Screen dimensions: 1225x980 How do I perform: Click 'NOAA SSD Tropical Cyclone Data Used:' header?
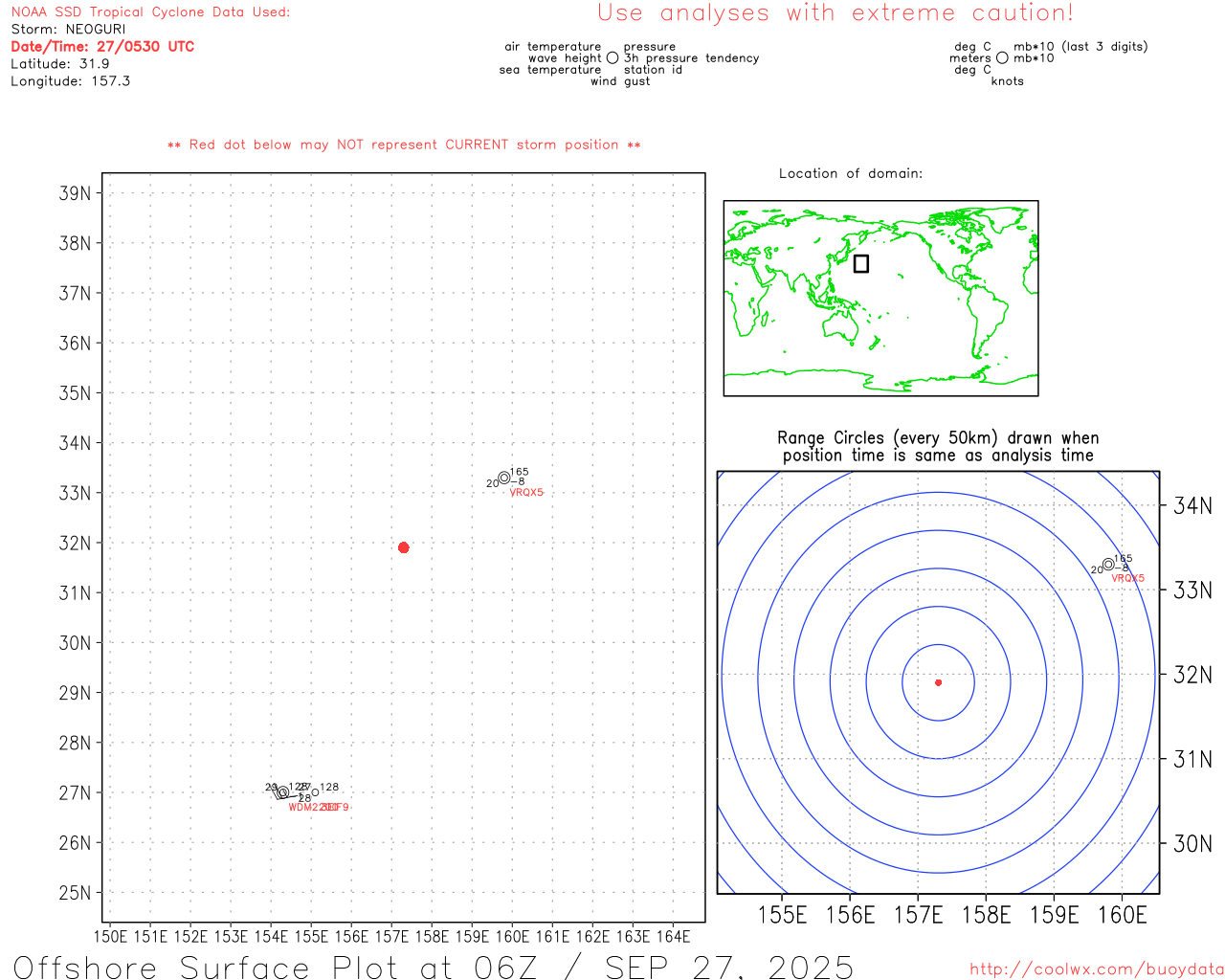[150, 12]
